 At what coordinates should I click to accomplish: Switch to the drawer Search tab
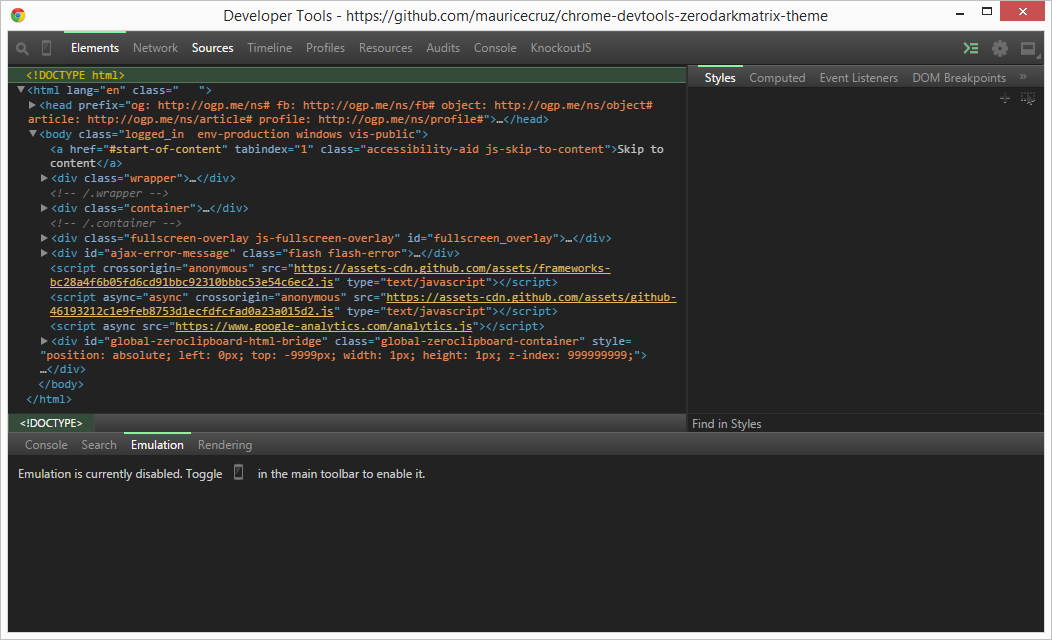[99, 445]
